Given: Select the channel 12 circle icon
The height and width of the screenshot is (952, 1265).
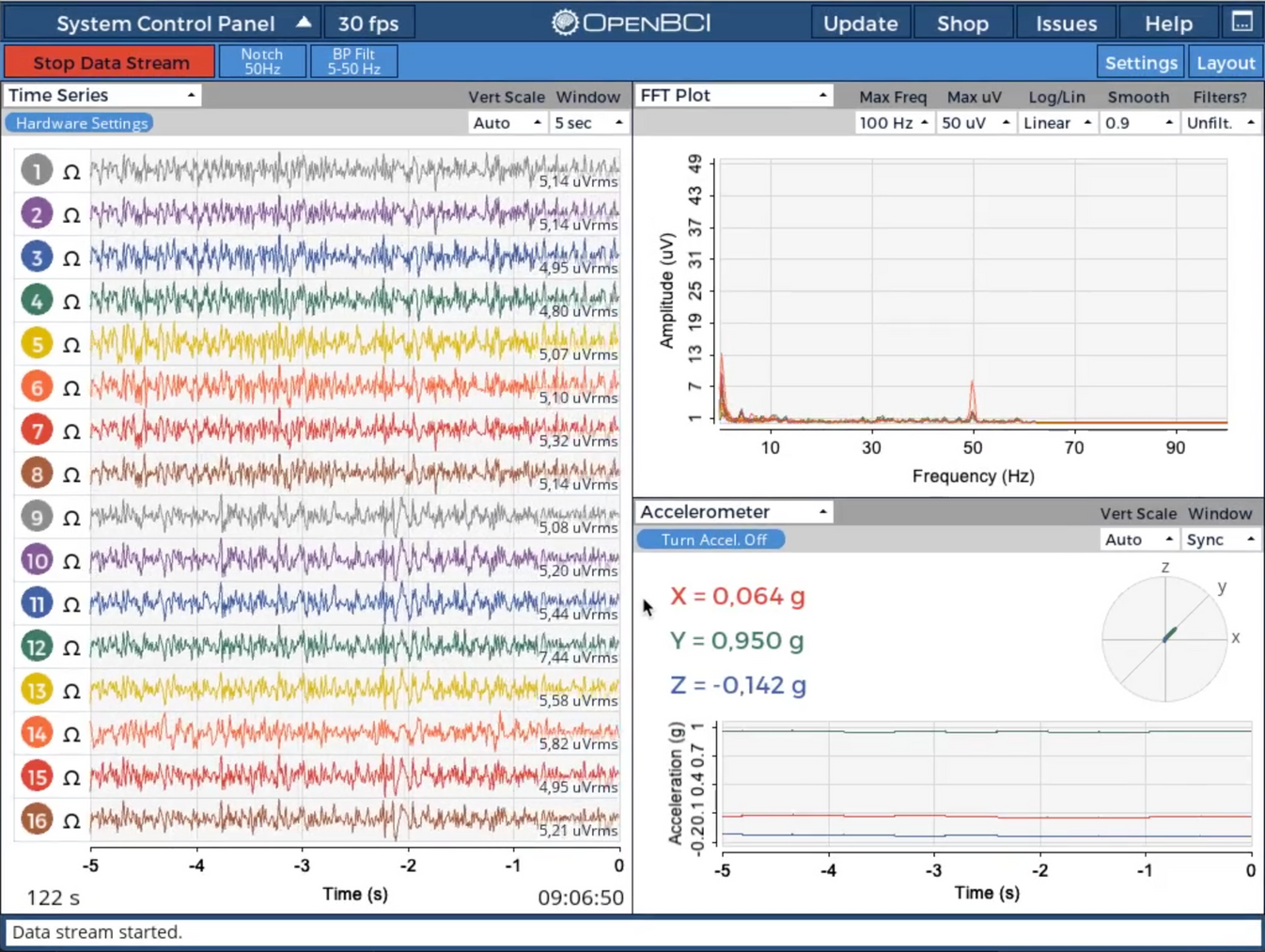Looking at the screenshot, I should click(x=37, y=647).
